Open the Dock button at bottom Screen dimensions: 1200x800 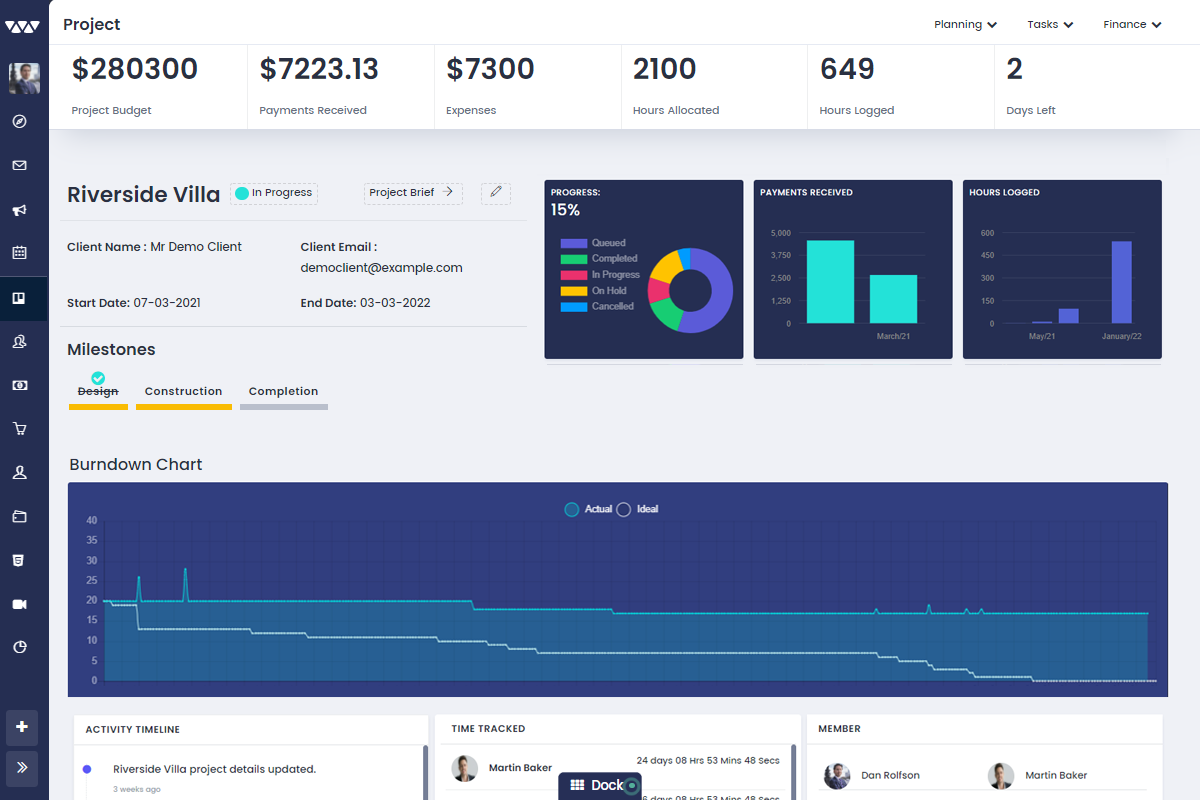click(600, 786)
